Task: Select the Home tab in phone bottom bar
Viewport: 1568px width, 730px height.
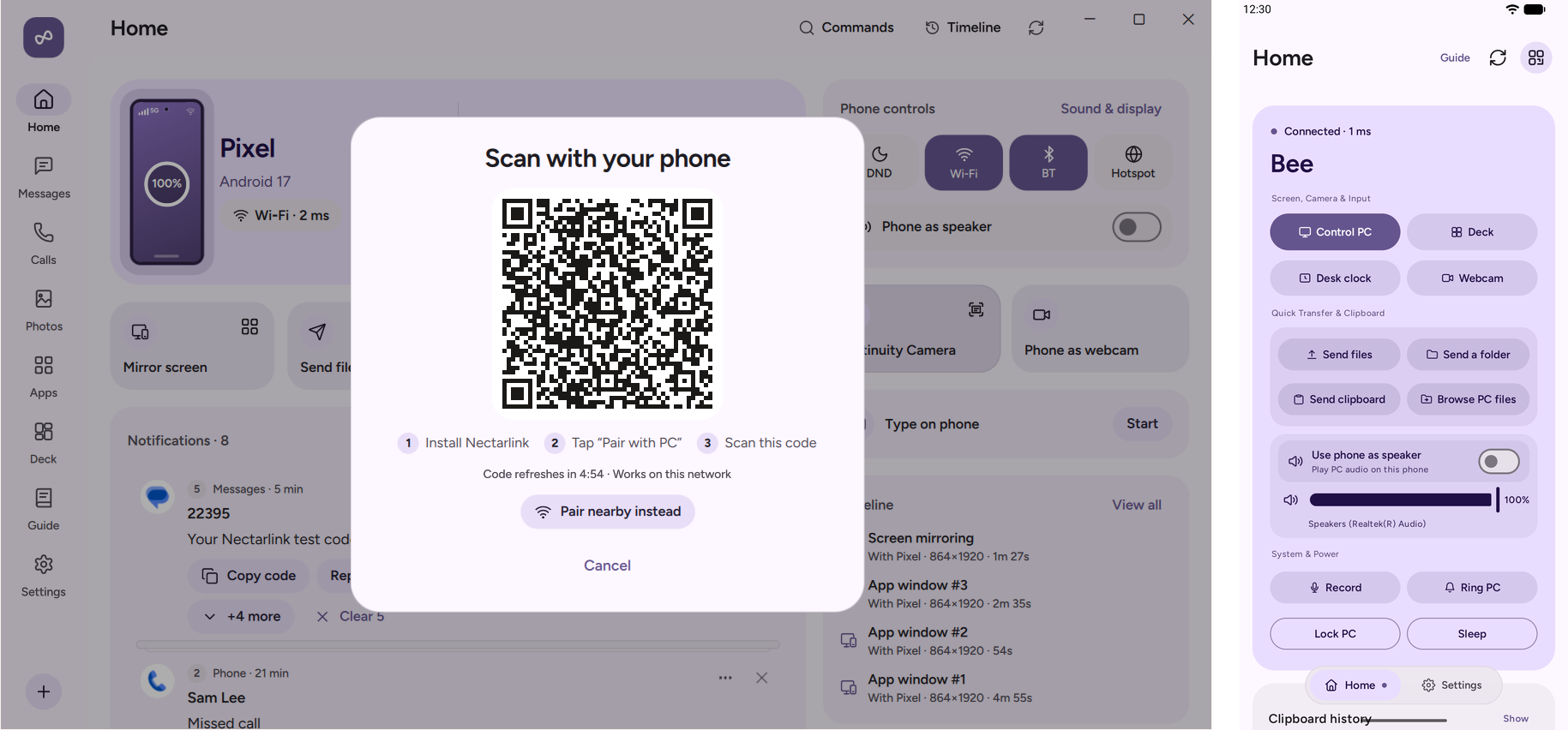Action: click(x=1356, y=685)
